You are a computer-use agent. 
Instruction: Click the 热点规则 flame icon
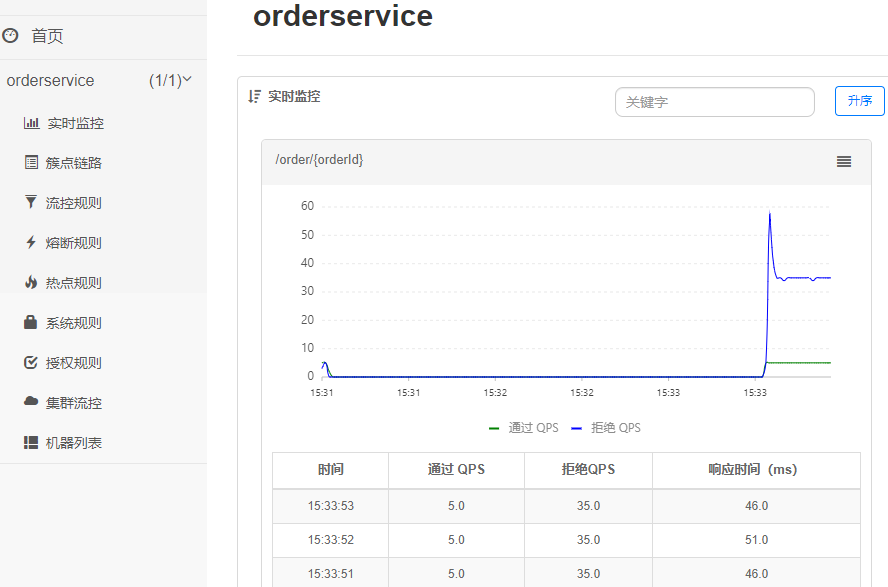click(x=31, y=282)
